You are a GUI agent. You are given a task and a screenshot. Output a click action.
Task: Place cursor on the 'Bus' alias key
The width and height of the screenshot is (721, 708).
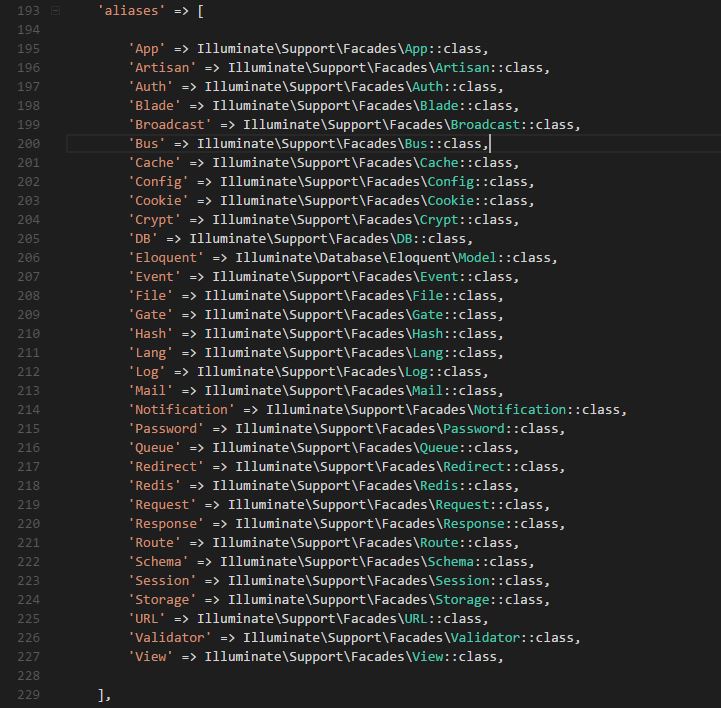click(x=147, y=143)
